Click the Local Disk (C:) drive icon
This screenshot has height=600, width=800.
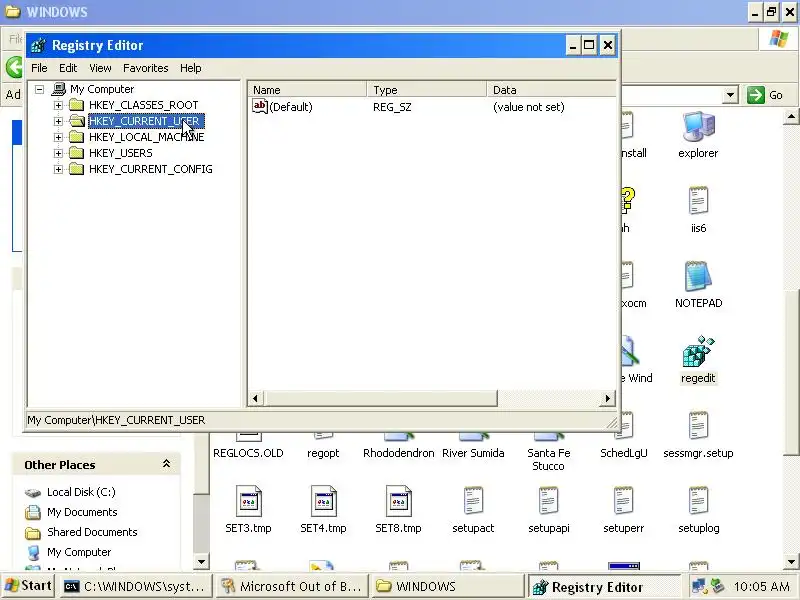point(33,493)
